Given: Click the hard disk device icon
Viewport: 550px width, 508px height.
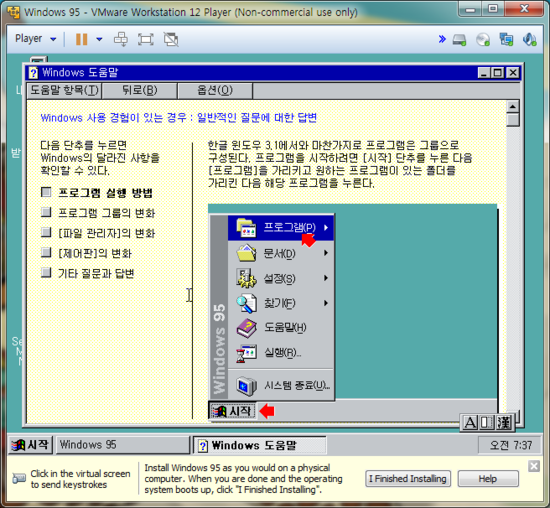Looking at the screenshot, I should coord(459,40).
